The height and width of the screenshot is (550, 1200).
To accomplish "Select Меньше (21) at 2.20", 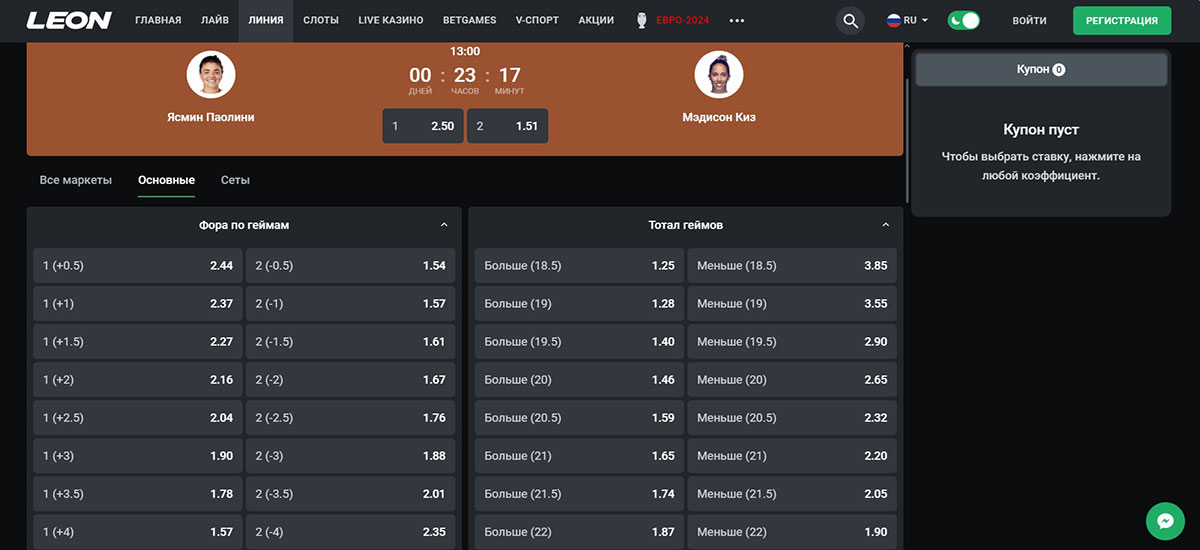I will point(792,456).
